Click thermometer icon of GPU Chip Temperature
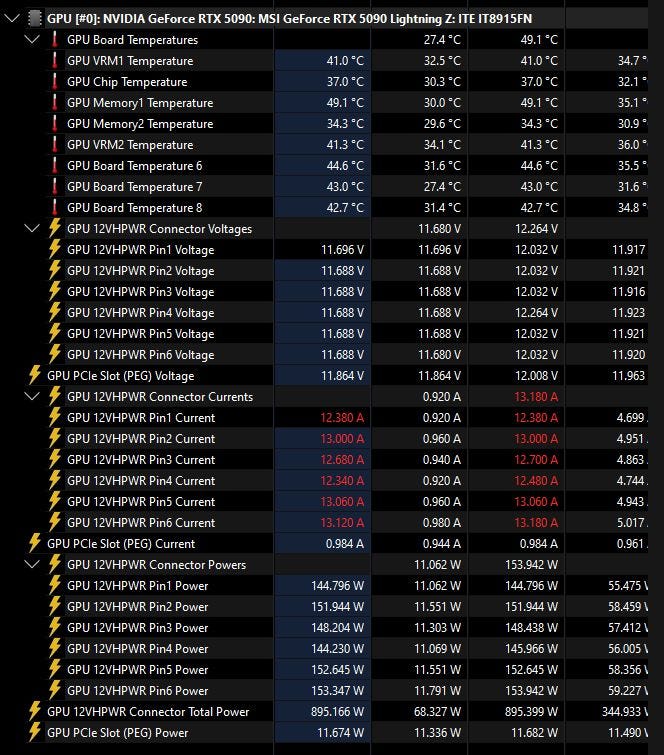This screenshot has width=664, height=755. pos(54,81)
